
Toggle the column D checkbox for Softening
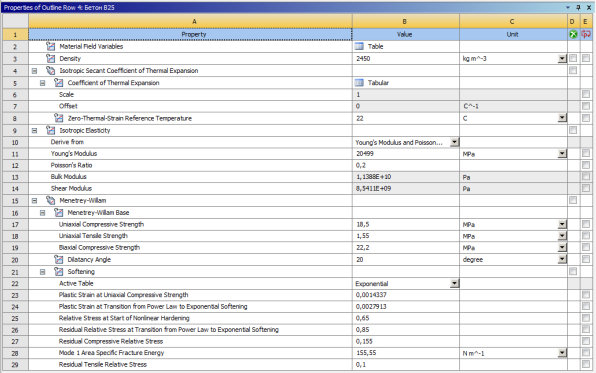[573, 271]
